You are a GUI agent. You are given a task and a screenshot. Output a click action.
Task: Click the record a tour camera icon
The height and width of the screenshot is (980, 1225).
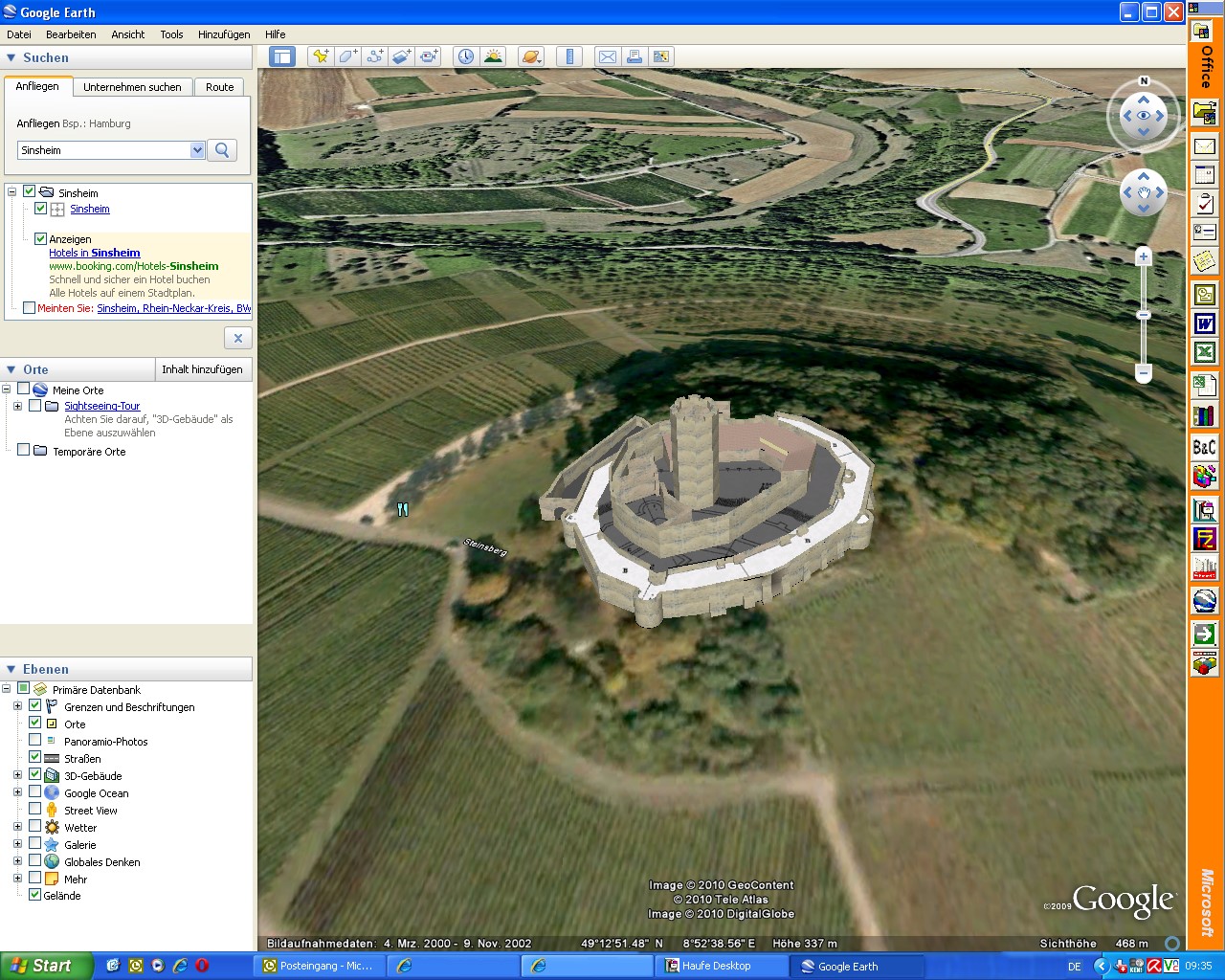[428, 56]
